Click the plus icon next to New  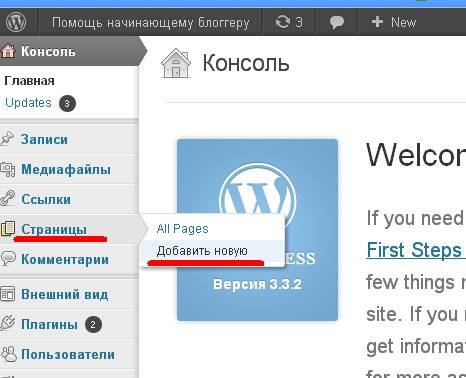(x=377, y=22)
